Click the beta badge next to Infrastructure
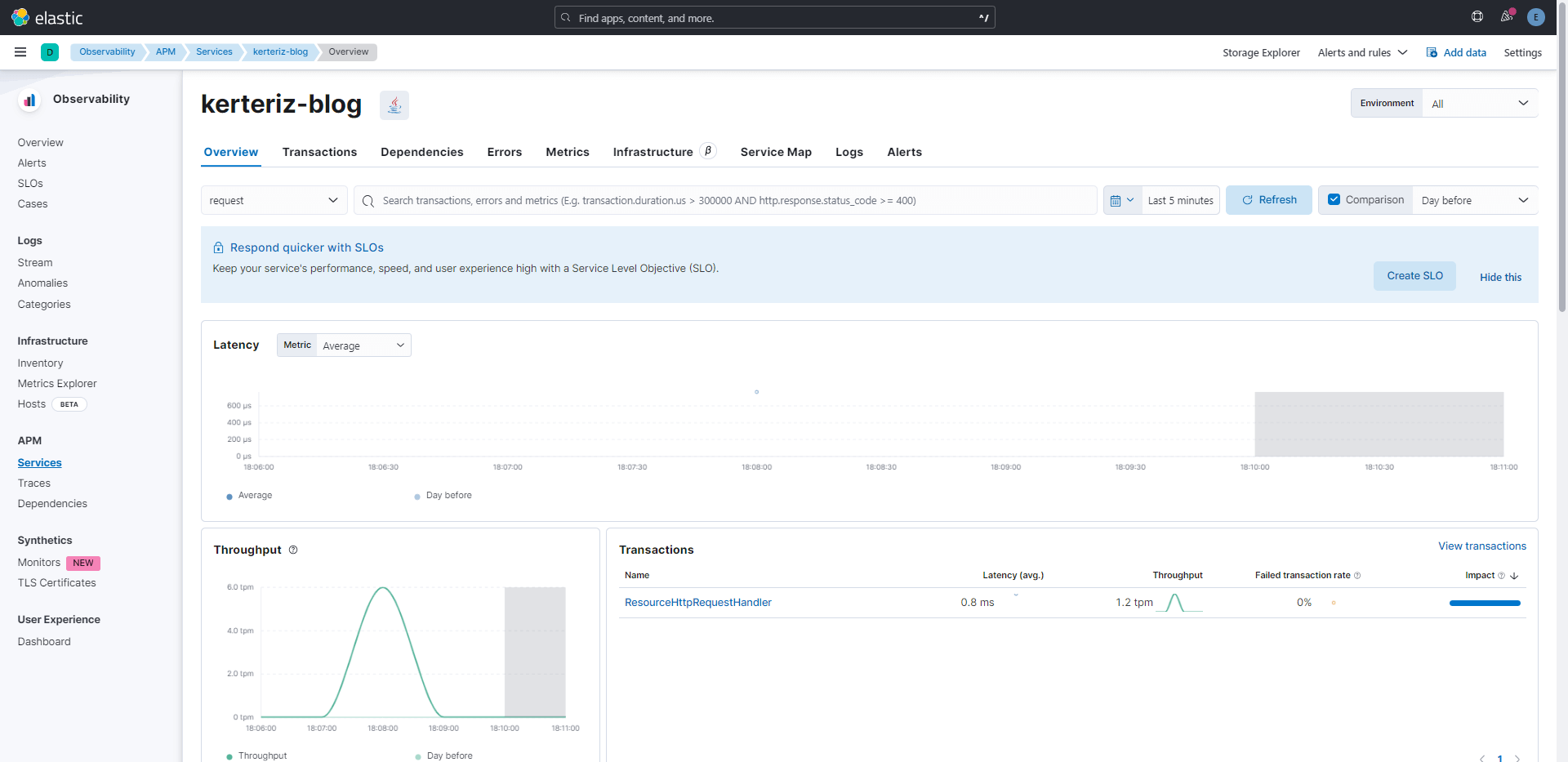The height and width of the screenshot is (762, 1568). point(708,151)
